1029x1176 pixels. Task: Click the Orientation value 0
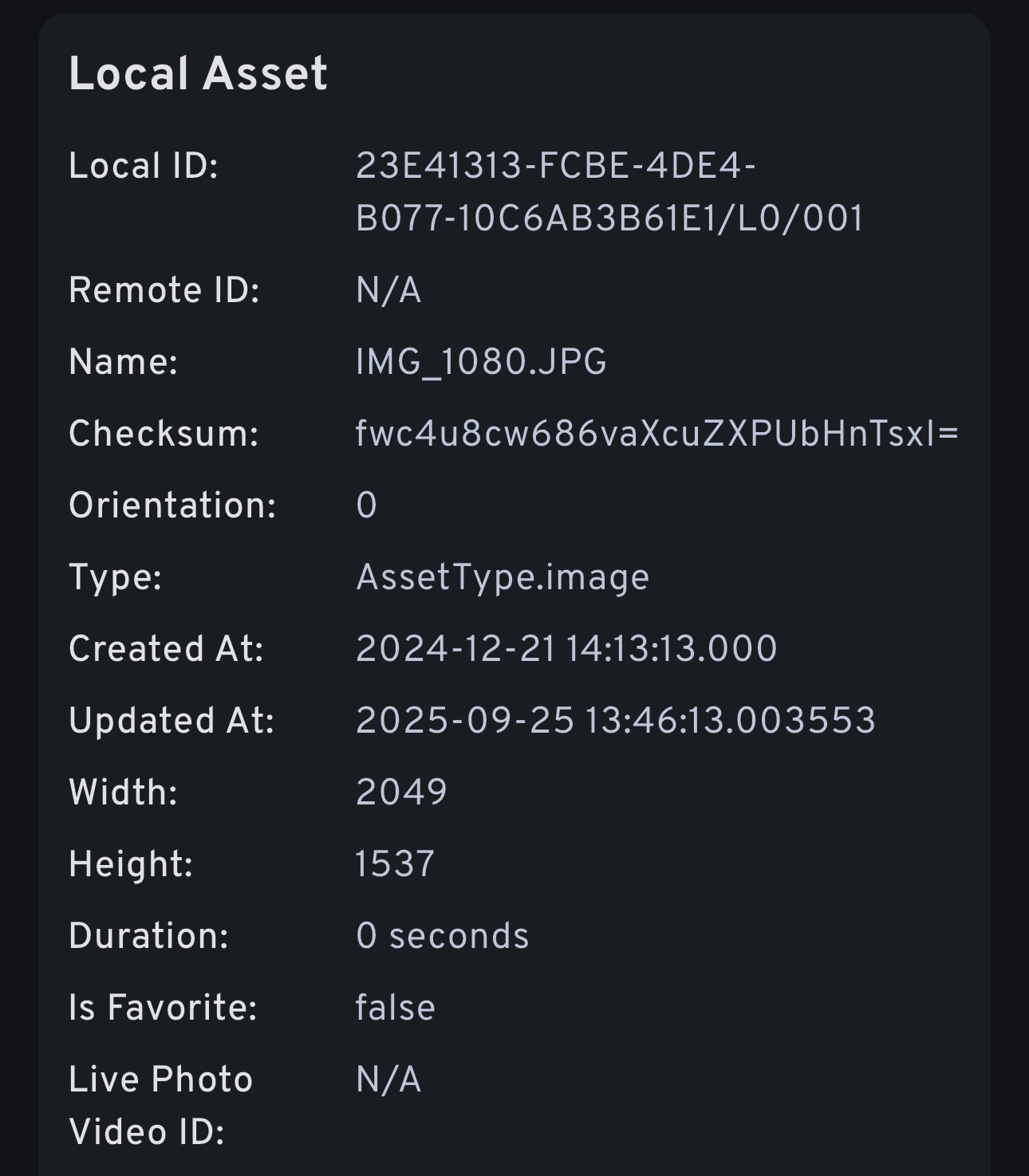[x=366, y=505]
